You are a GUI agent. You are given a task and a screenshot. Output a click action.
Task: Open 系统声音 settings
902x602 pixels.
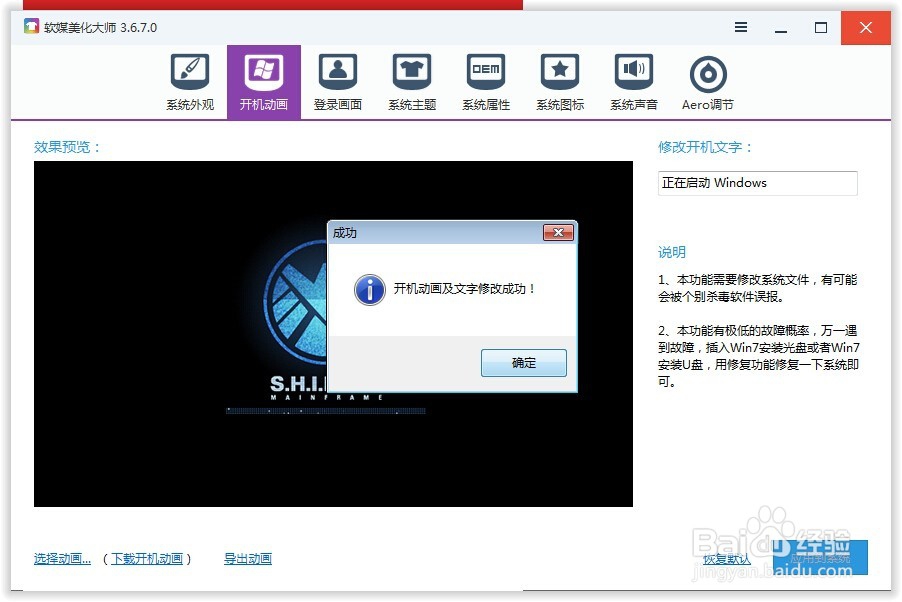pyautogui.click(x=634, y=82)
